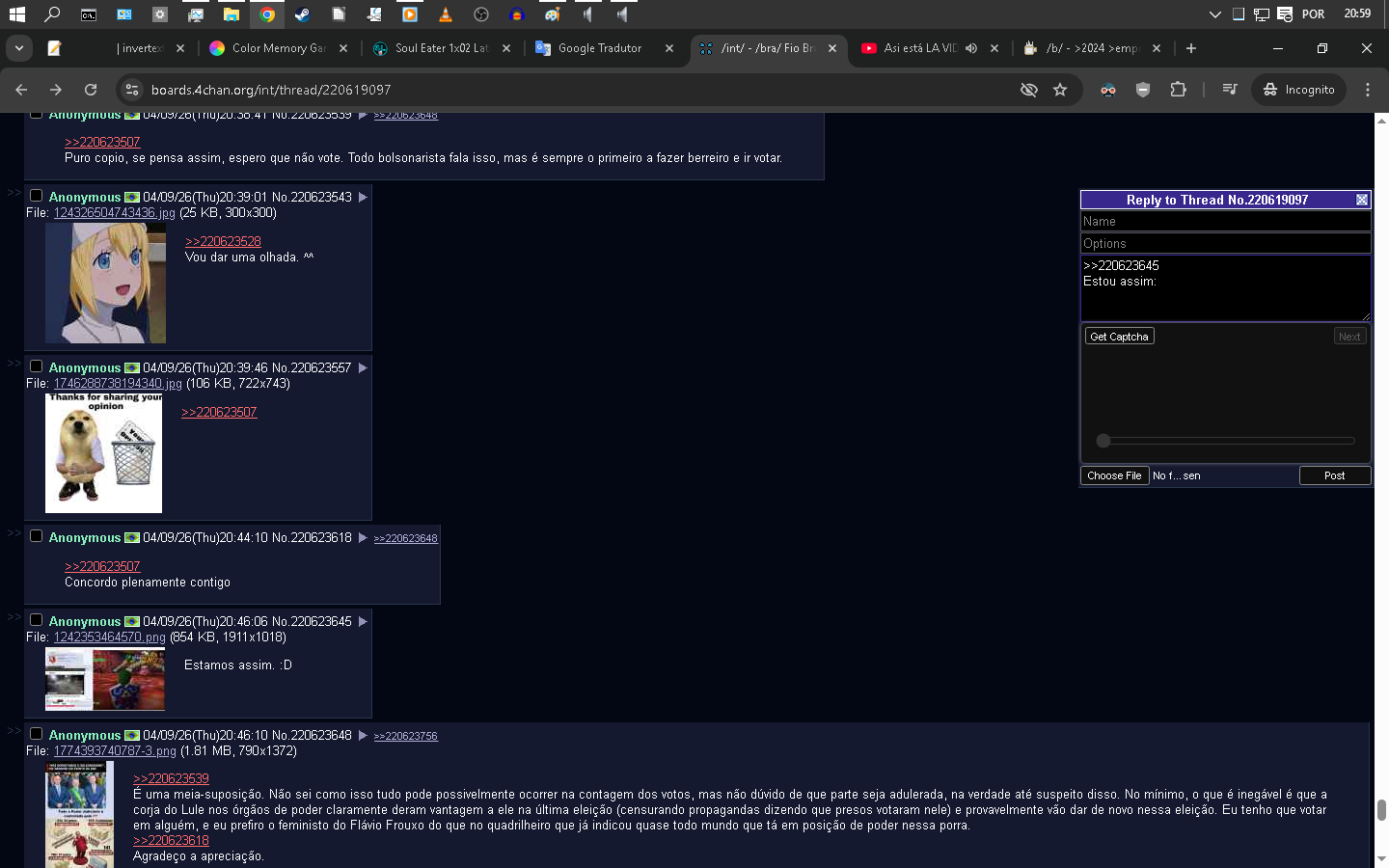Tick the checkbox for post No.220623618

tap(36, 536)
